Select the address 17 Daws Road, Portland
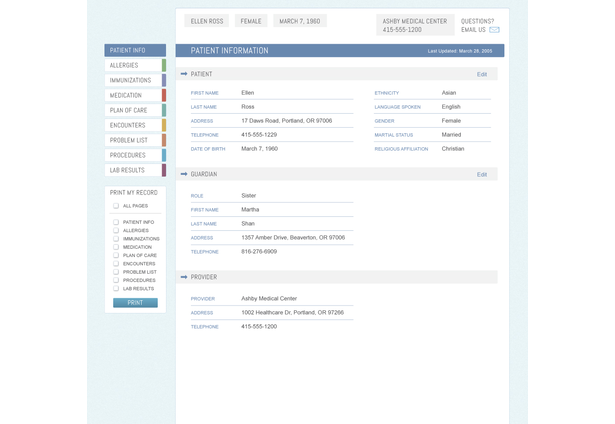The image size is (615, 424). tap(286, 120)
